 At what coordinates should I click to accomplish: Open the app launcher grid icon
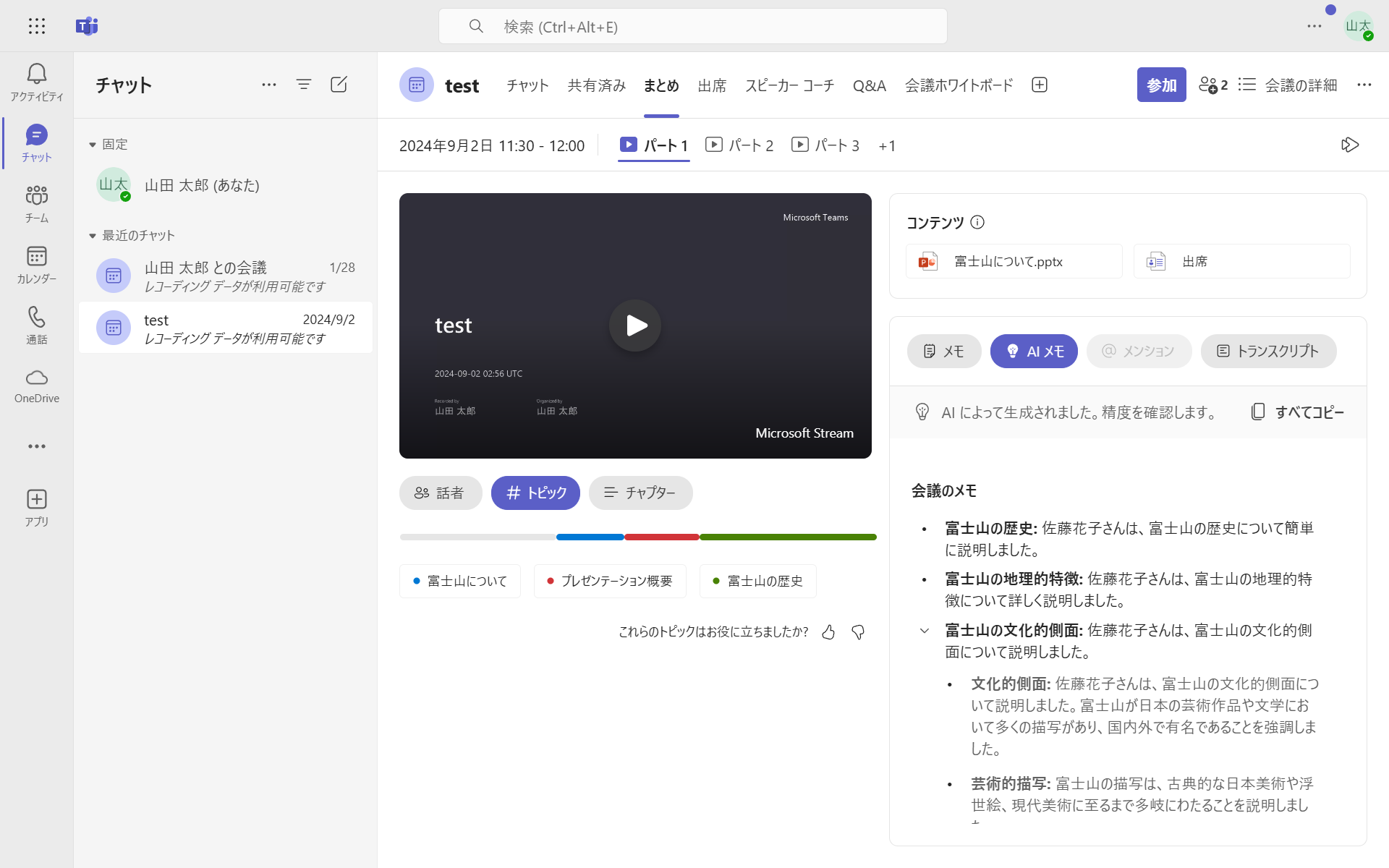(x=37, y=27)
